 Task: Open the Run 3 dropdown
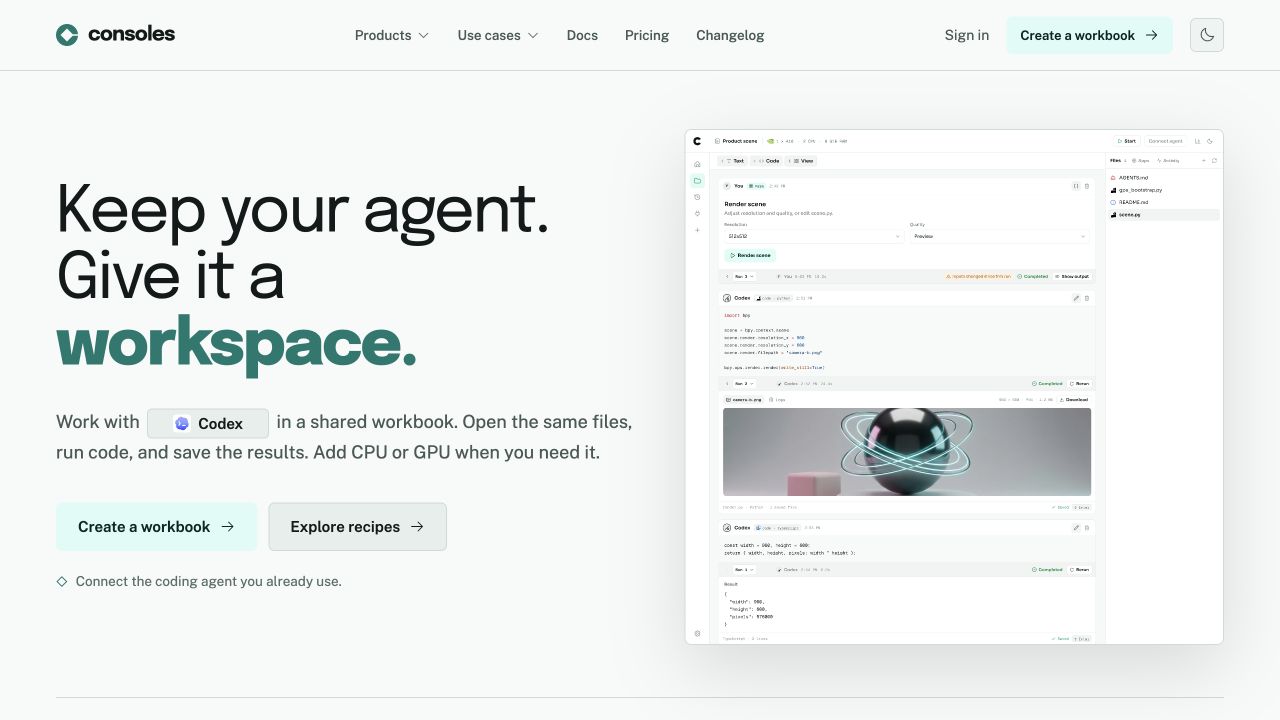[744, 276]
